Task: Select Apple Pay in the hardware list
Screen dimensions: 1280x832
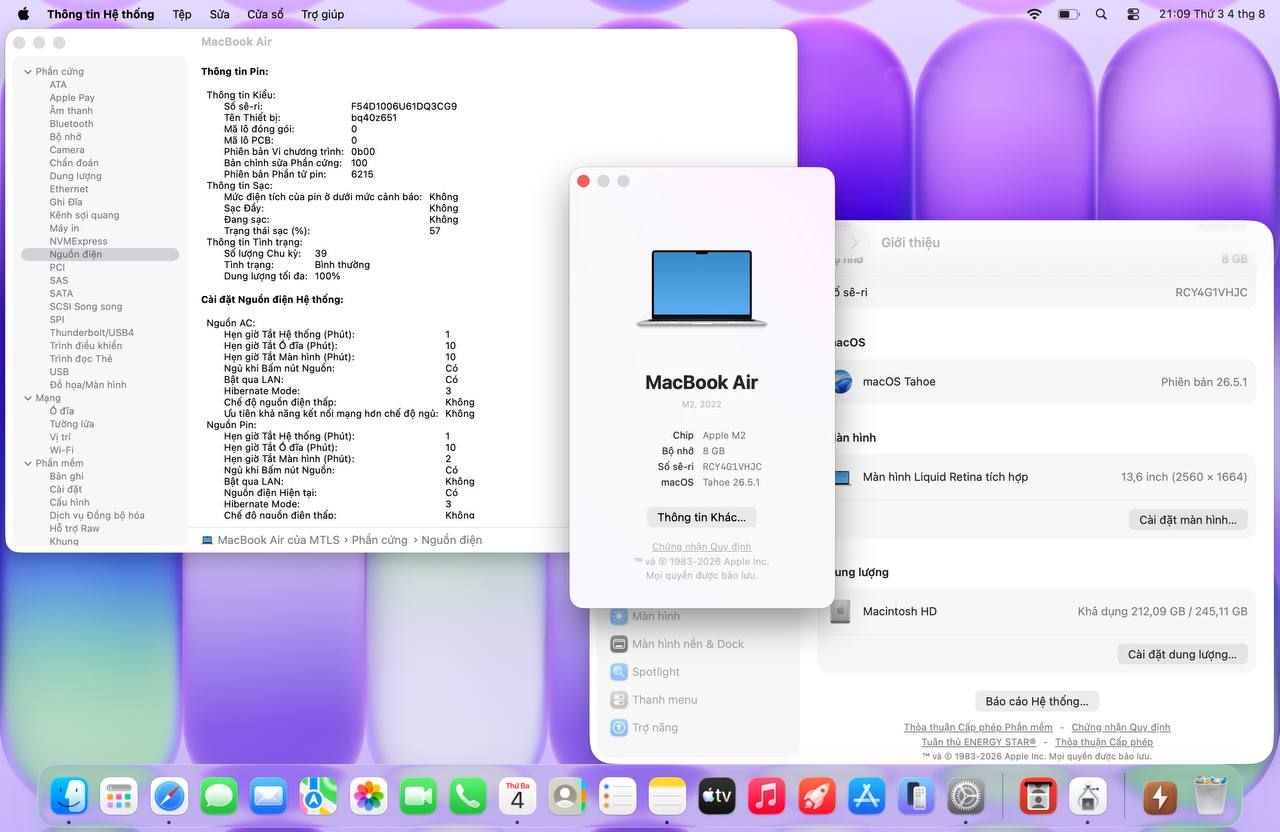Action: pyautogui.click(x=72, y=98)
